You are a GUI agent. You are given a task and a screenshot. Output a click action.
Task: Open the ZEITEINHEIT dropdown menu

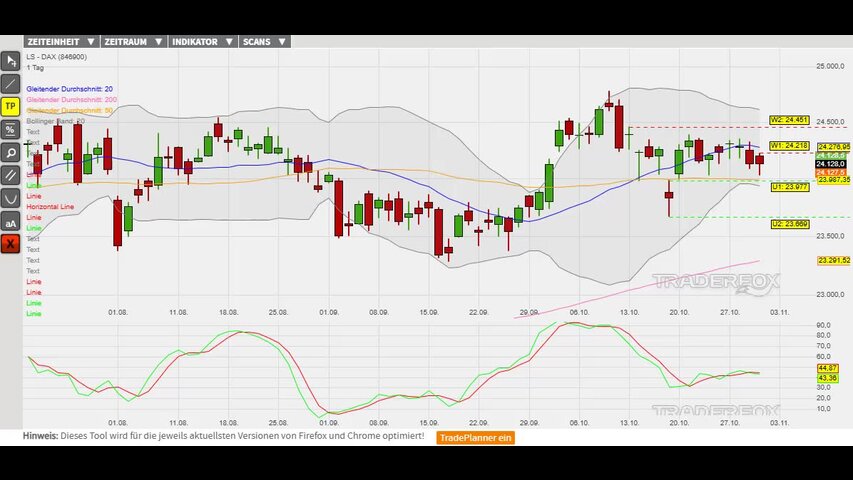click(x=61, y=42)
